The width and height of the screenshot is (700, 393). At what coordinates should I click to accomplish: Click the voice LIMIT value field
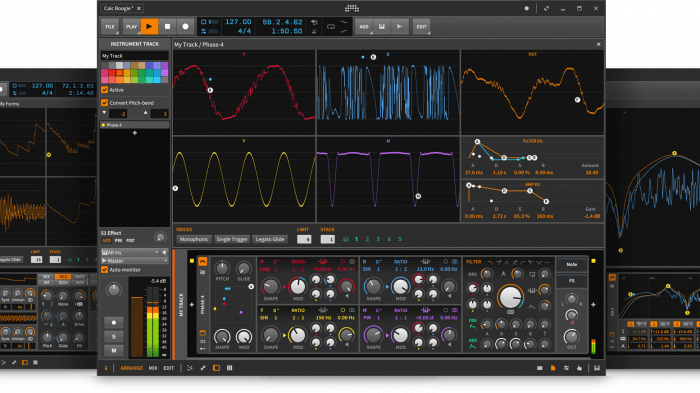[304, 239]
